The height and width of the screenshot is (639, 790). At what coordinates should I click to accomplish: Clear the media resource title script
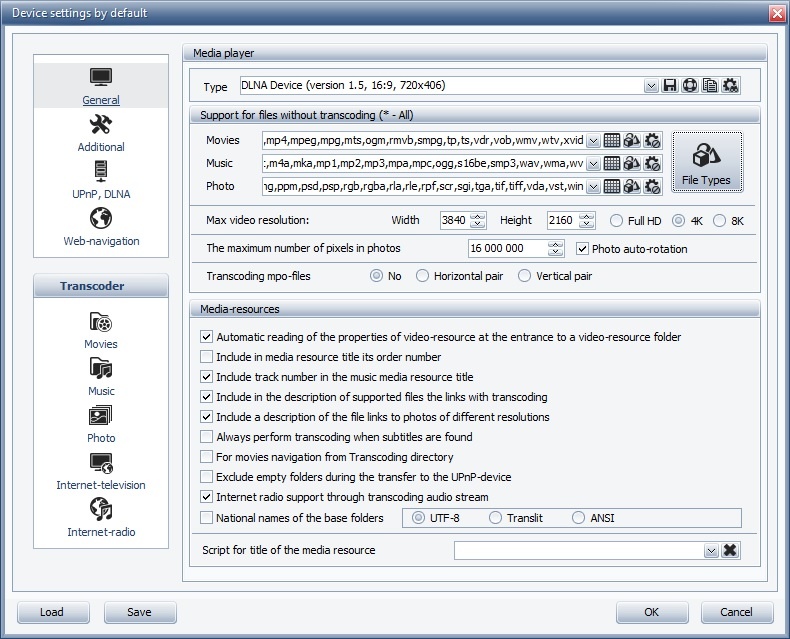[x=730, y=550]
